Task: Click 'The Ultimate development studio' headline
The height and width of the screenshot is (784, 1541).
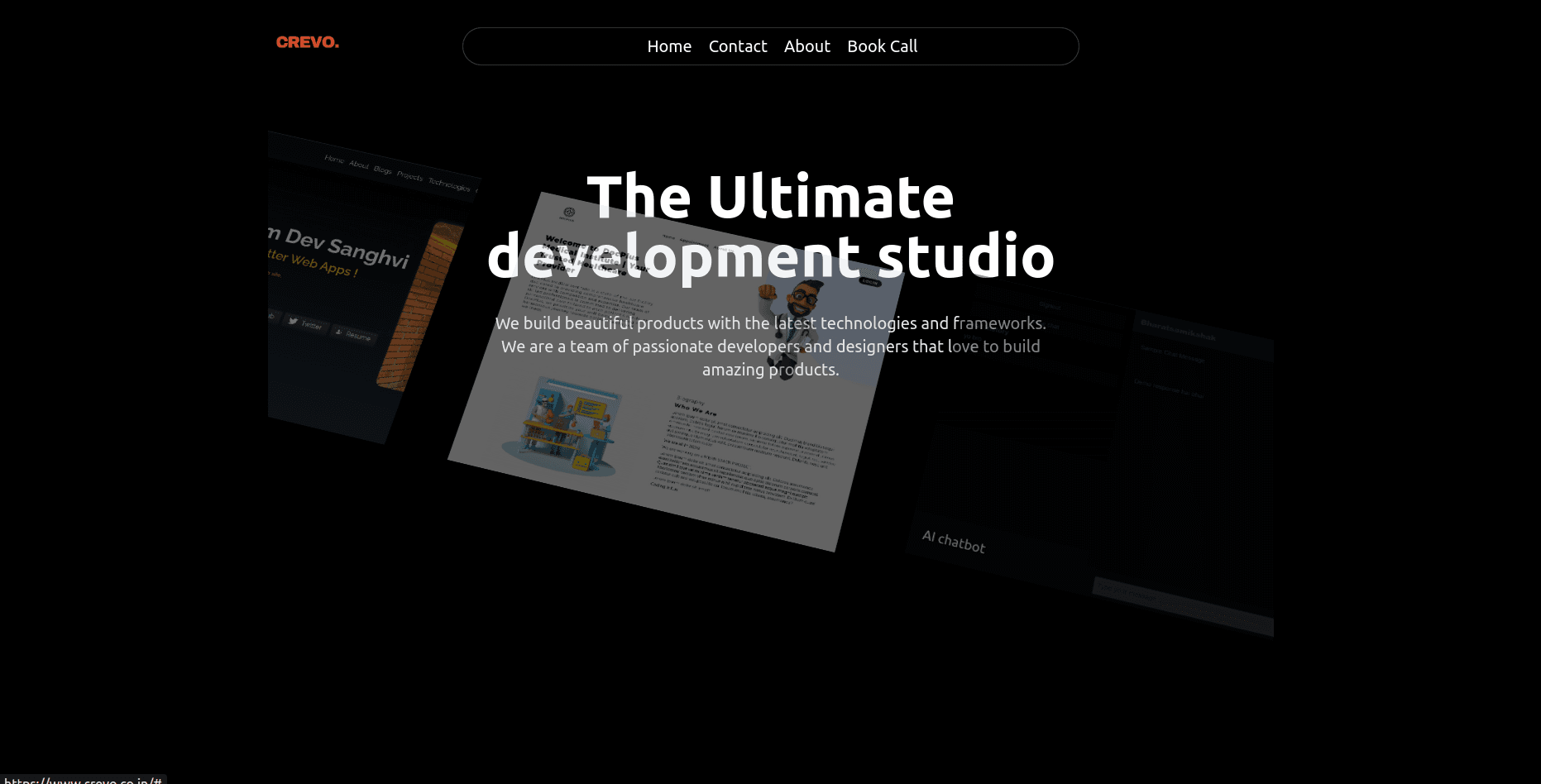Action: (x=770, y=226)
